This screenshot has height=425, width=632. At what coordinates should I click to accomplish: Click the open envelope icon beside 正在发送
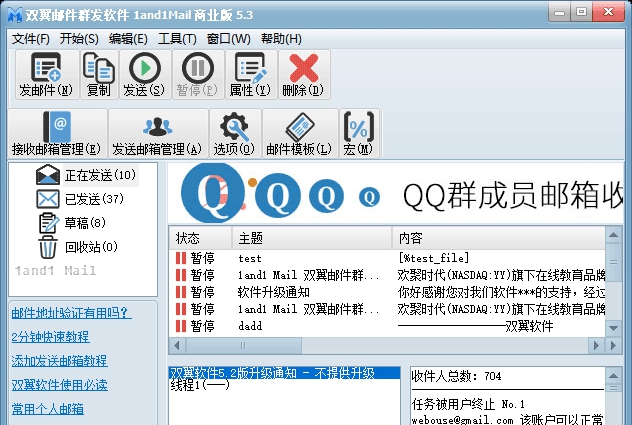[x=48, y=175]
